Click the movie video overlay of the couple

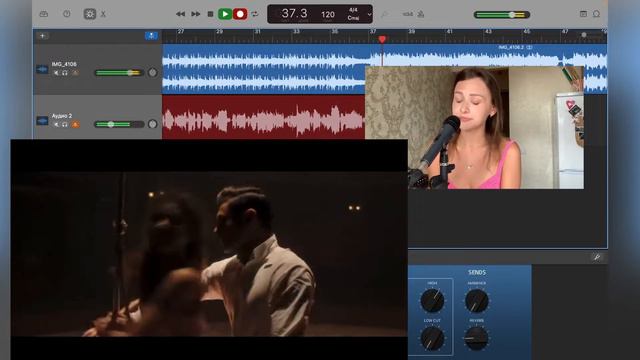[x=209, y=249]
